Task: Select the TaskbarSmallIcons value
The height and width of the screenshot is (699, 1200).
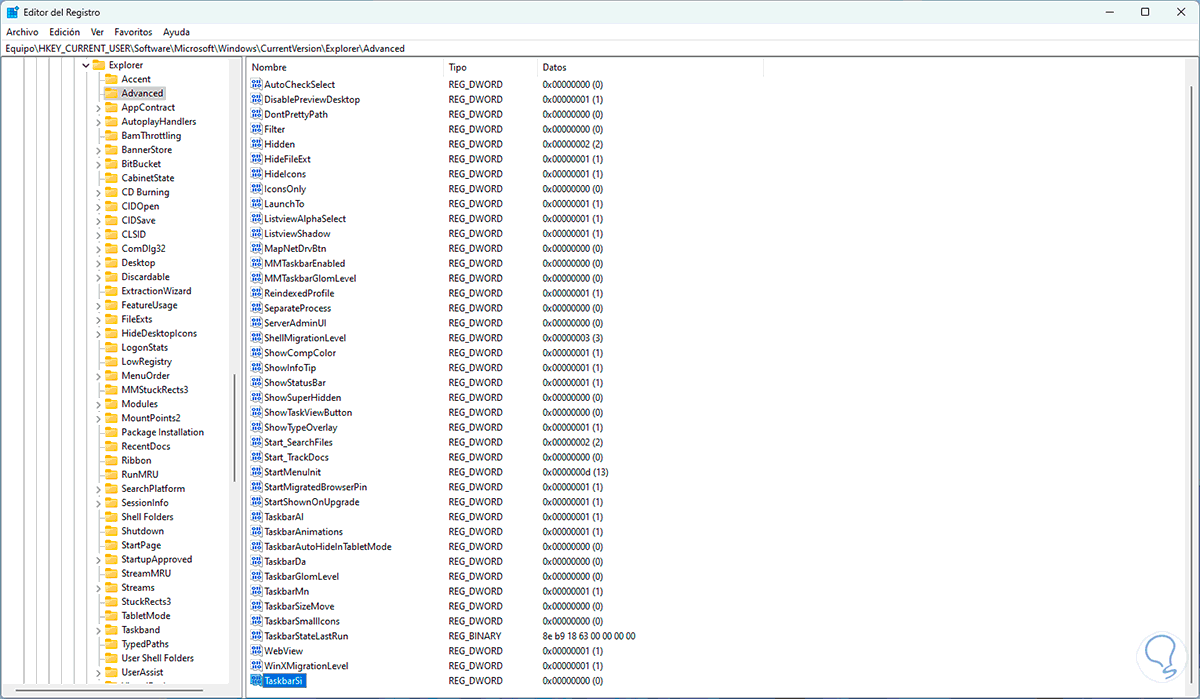Action: click(302, 621)
